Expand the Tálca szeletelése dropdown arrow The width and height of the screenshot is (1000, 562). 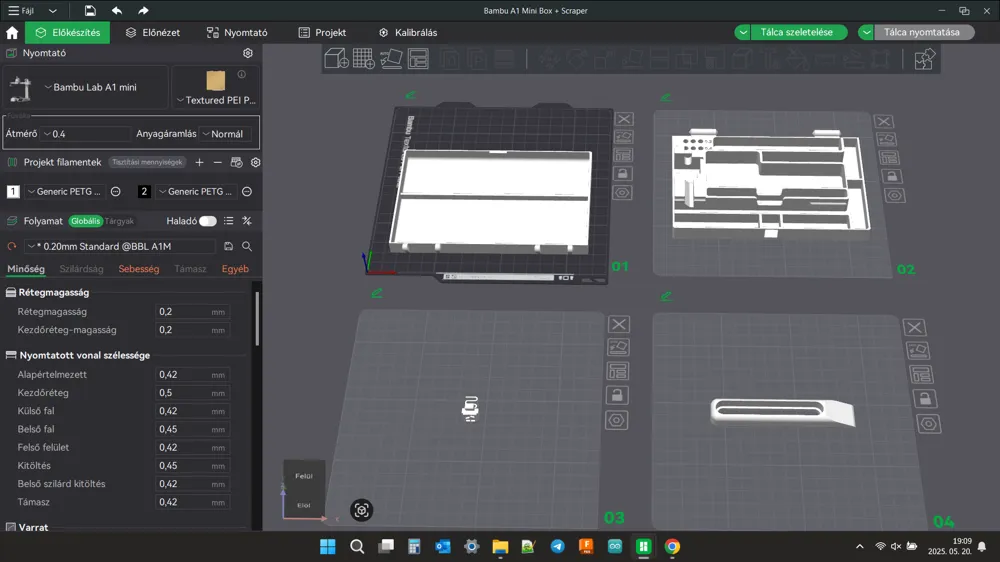point(743,32)
